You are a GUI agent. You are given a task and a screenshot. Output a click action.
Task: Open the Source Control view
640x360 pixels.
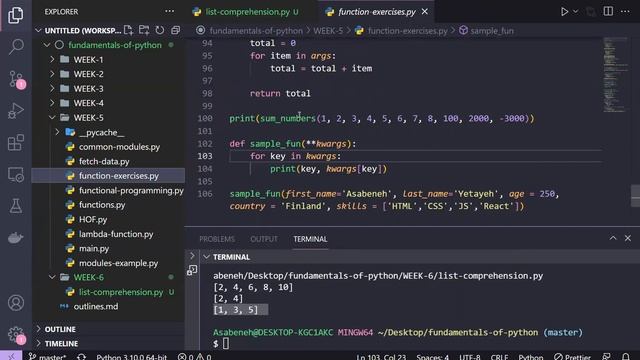[x=16, y=79]
